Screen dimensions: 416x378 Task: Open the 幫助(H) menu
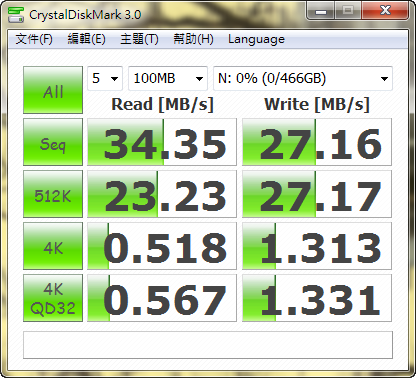point(193,39)
